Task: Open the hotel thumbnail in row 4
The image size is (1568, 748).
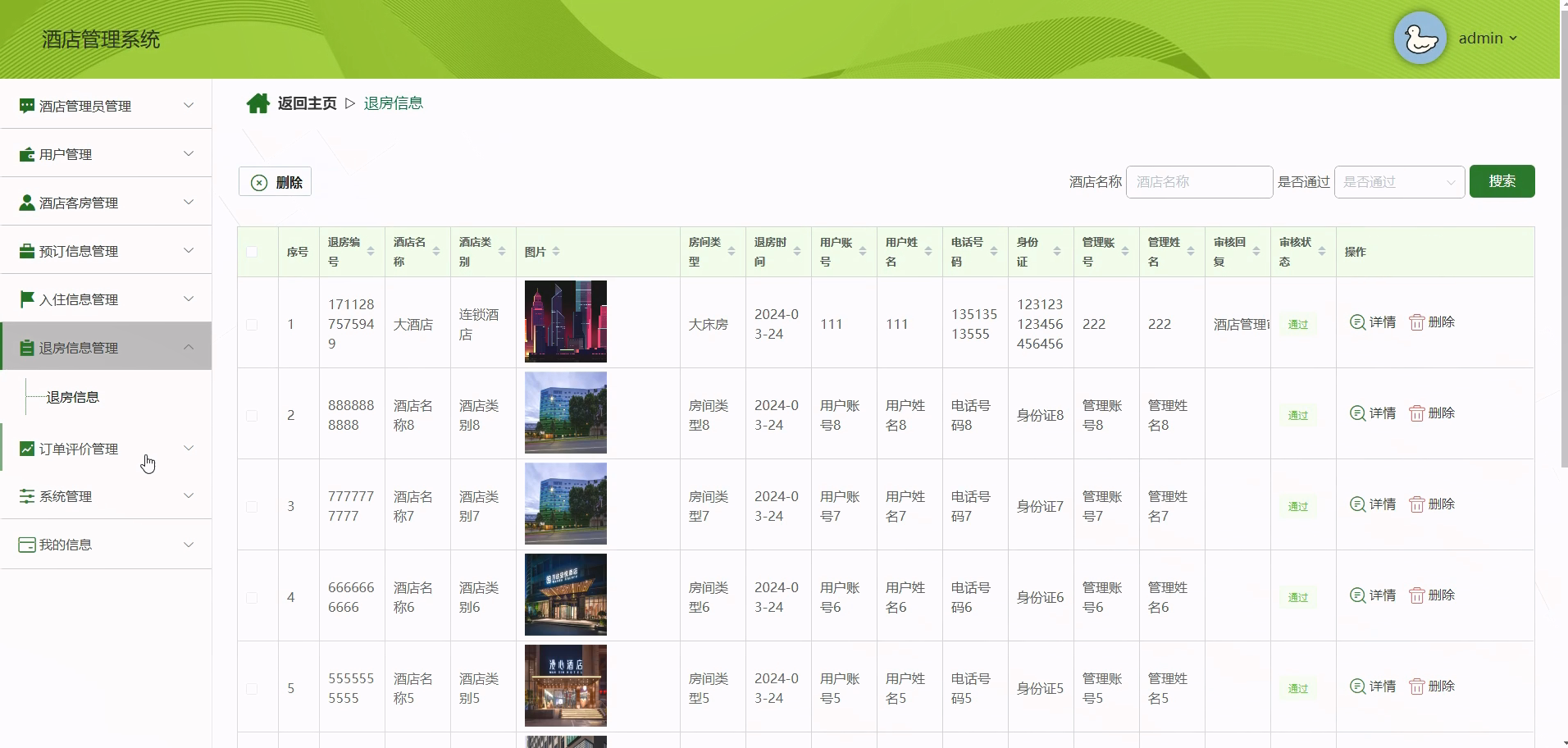Action: click(566, 595)
